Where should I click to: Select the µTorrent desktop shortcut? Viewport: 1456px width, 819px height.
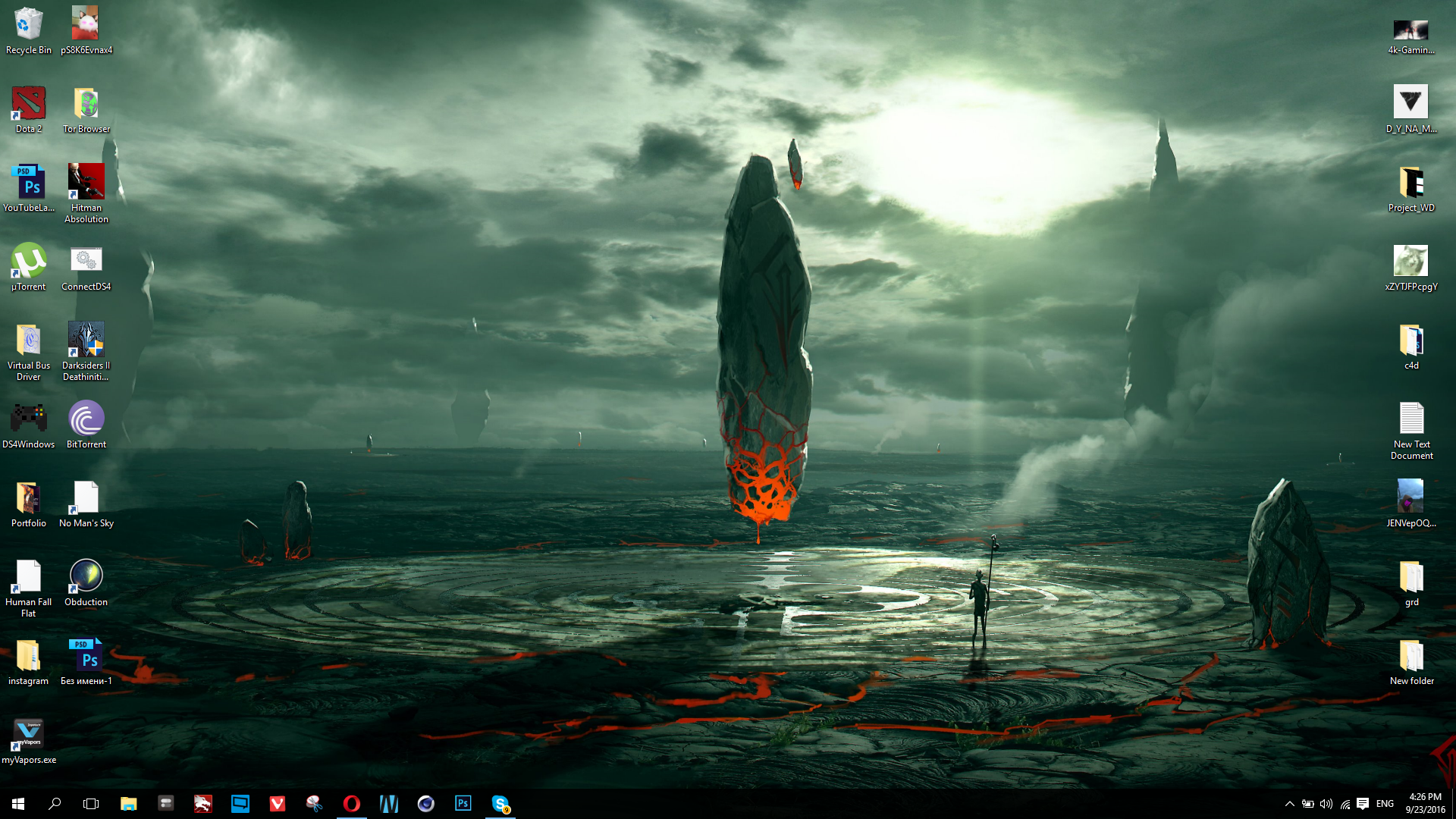pyautogui.click(x=29, y=268)
